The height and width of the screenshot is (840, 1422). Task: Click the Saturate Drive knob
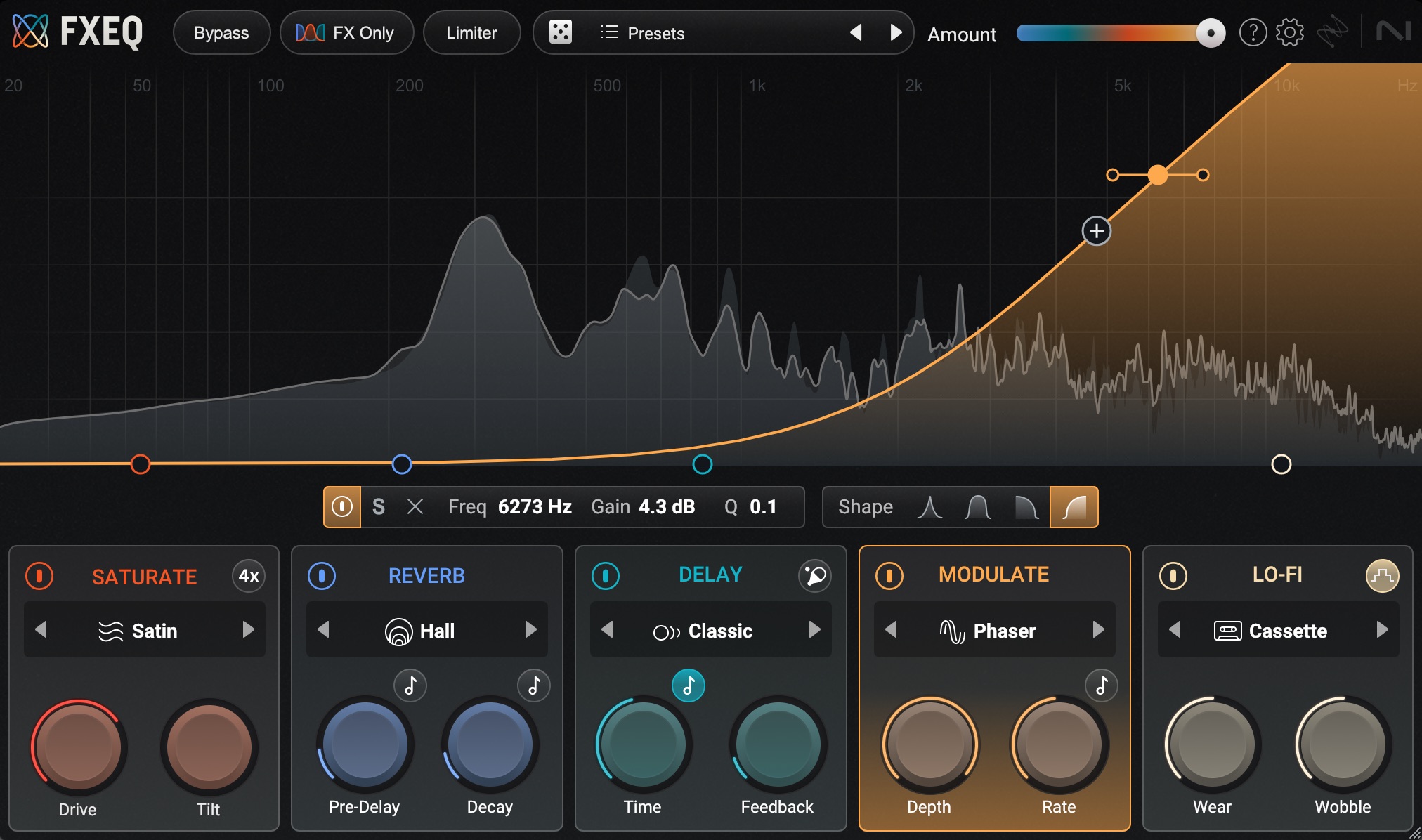(78, 746)
